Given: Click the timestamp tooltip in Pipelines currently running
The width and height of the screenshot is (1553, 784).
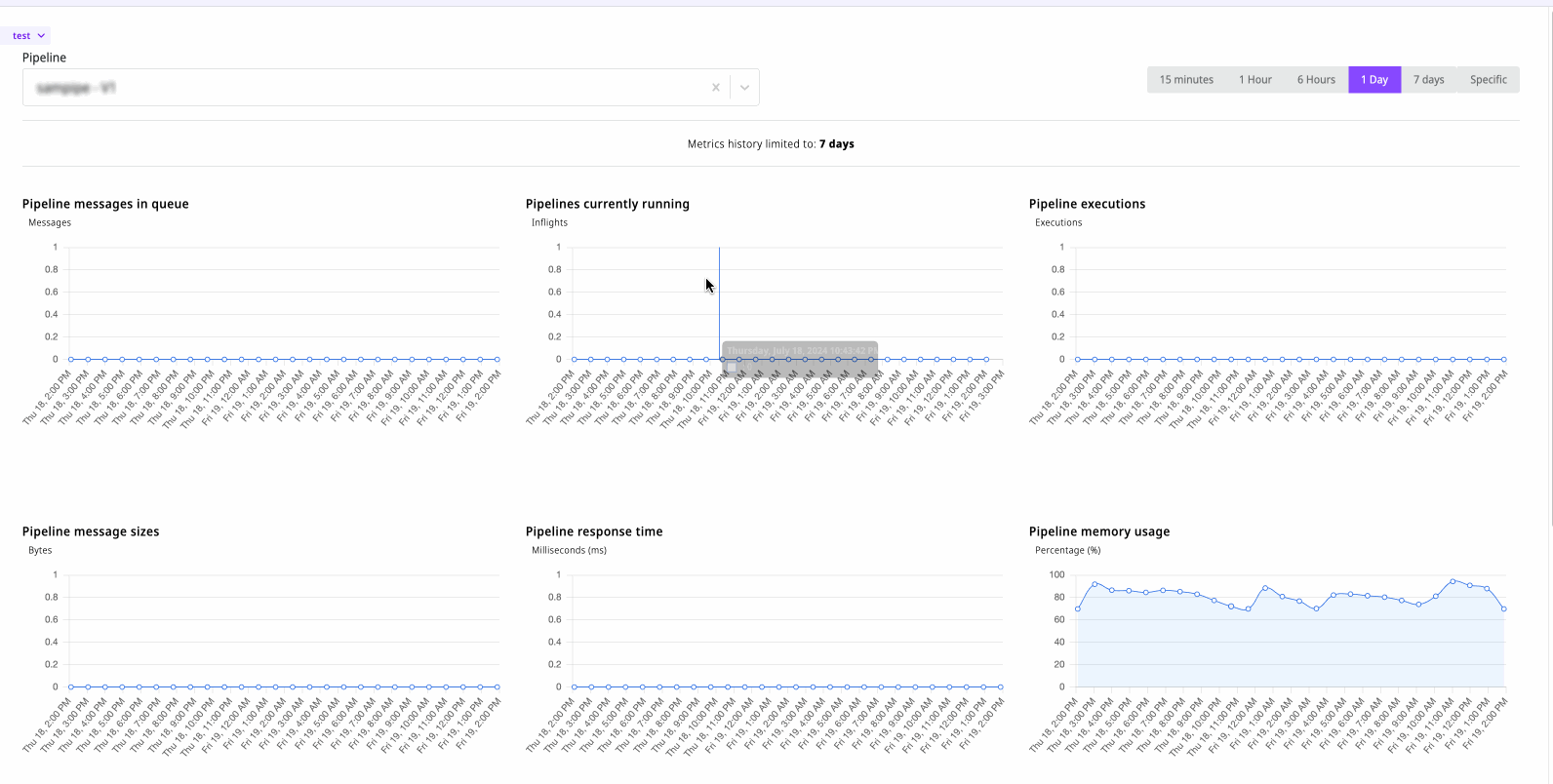Looking at the screenshot, I should click(800, 351).
